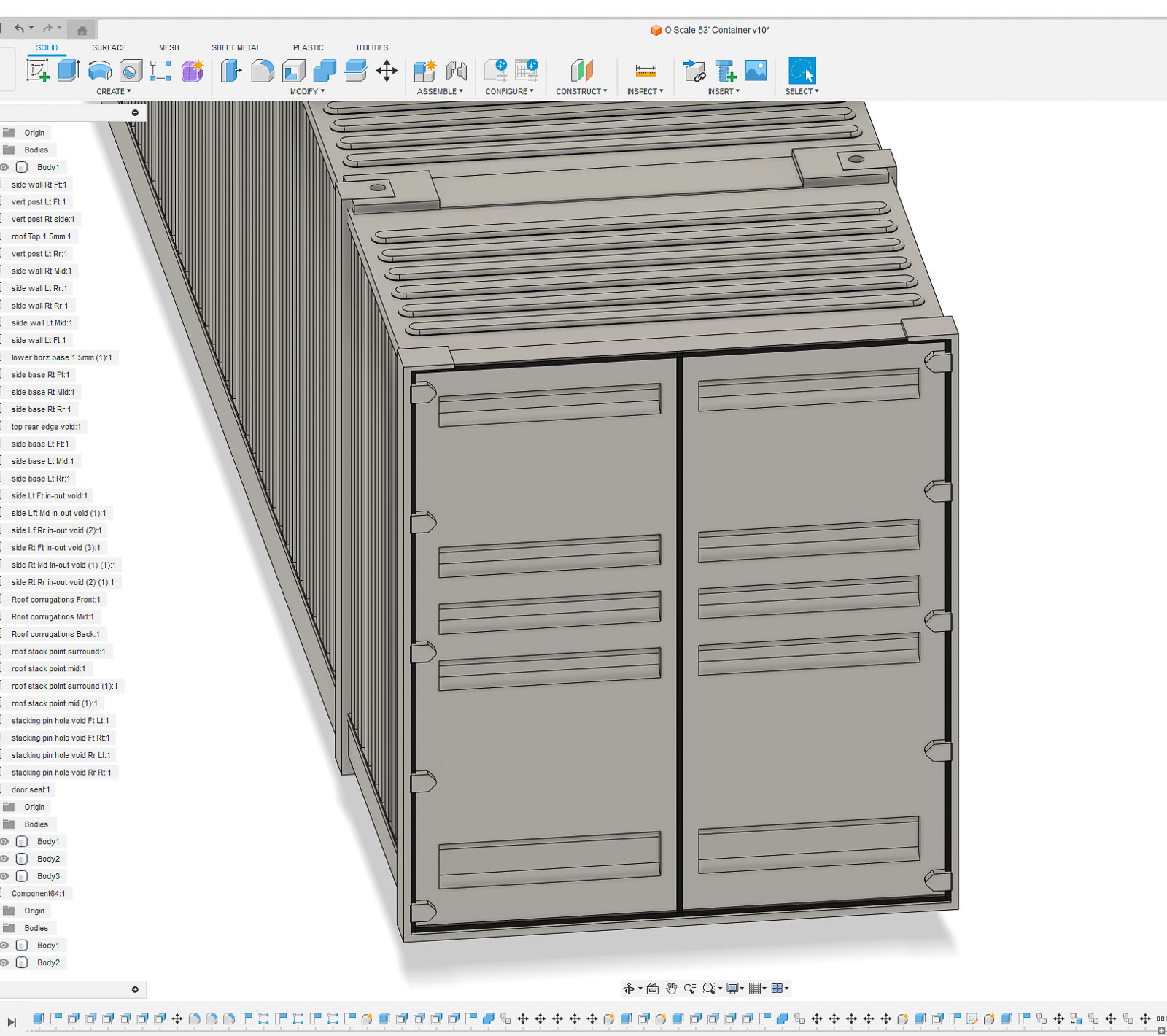
Task: Switch to the SHEET METAL tab
Action: (236, 47)
